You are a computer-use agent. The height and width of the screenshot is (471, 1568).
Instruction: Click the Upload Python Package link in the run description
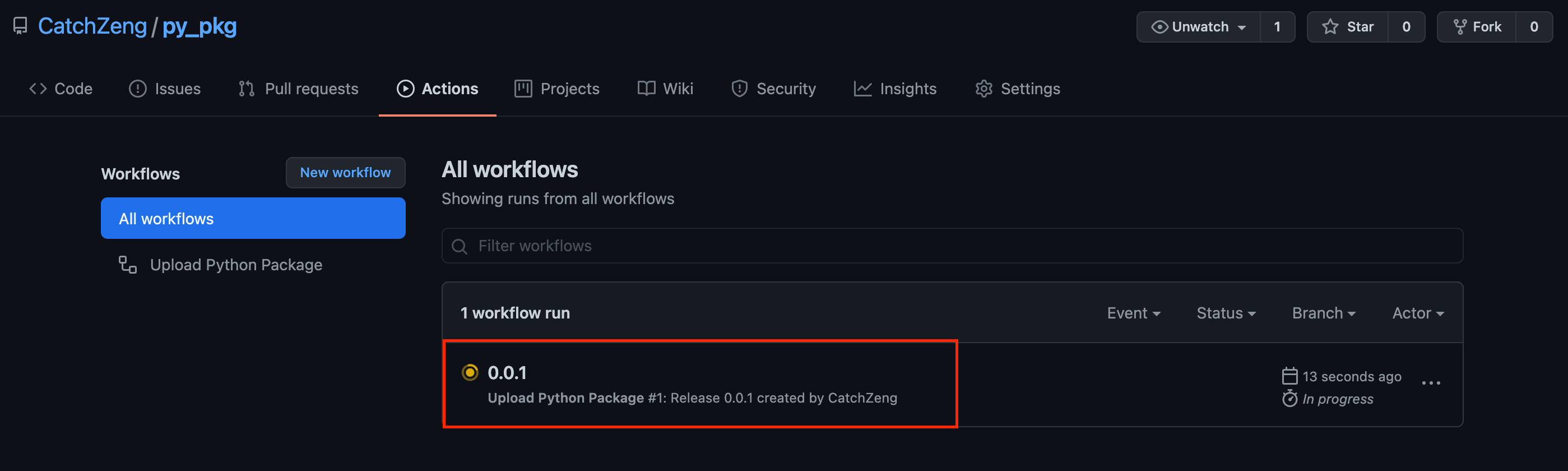pos(565,398)
